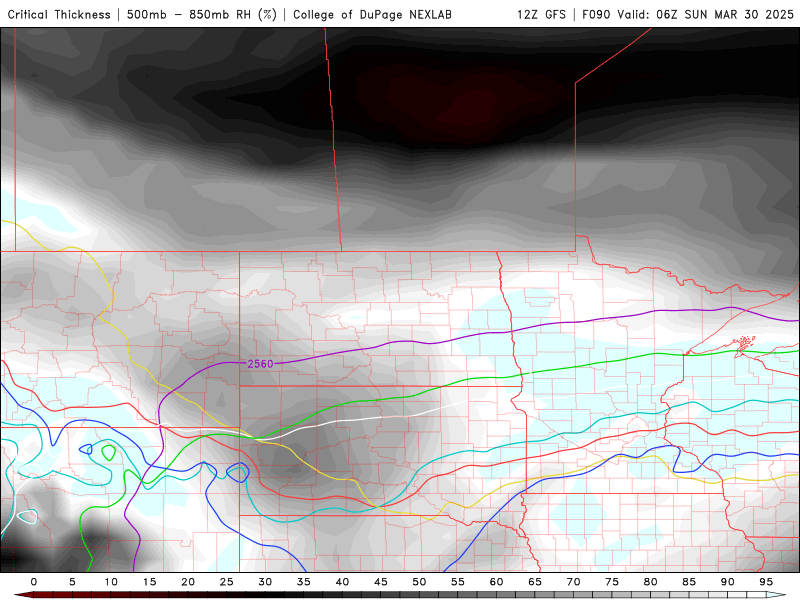Click the "Critical Thickness" title text
The width and height of the screenshot is (800, 600).
point(59,14)
